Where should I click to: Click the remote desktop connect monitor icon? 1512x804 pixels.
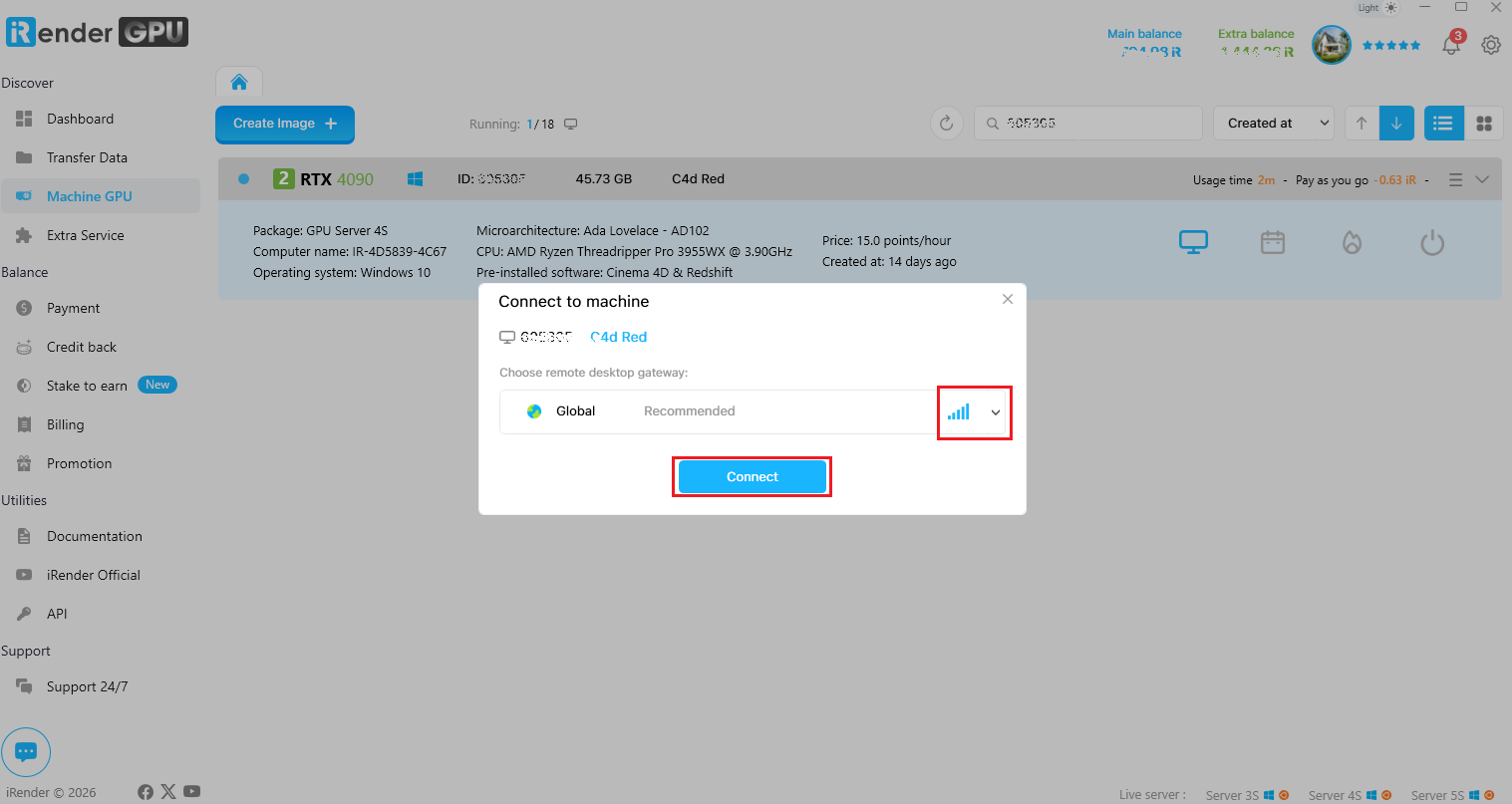tap(1193, 242)
